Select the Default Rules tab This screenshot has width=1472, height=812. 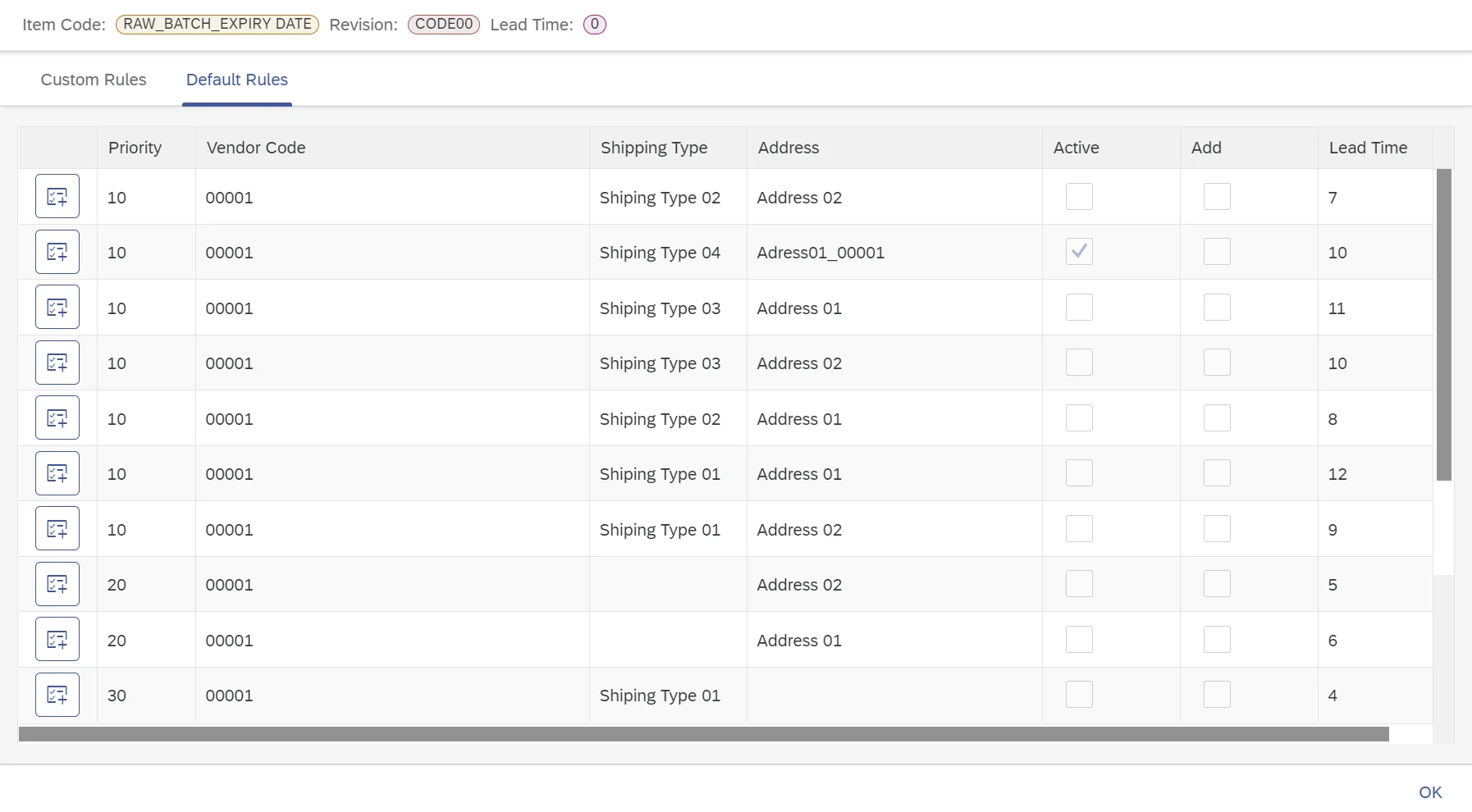coord(237,80)
